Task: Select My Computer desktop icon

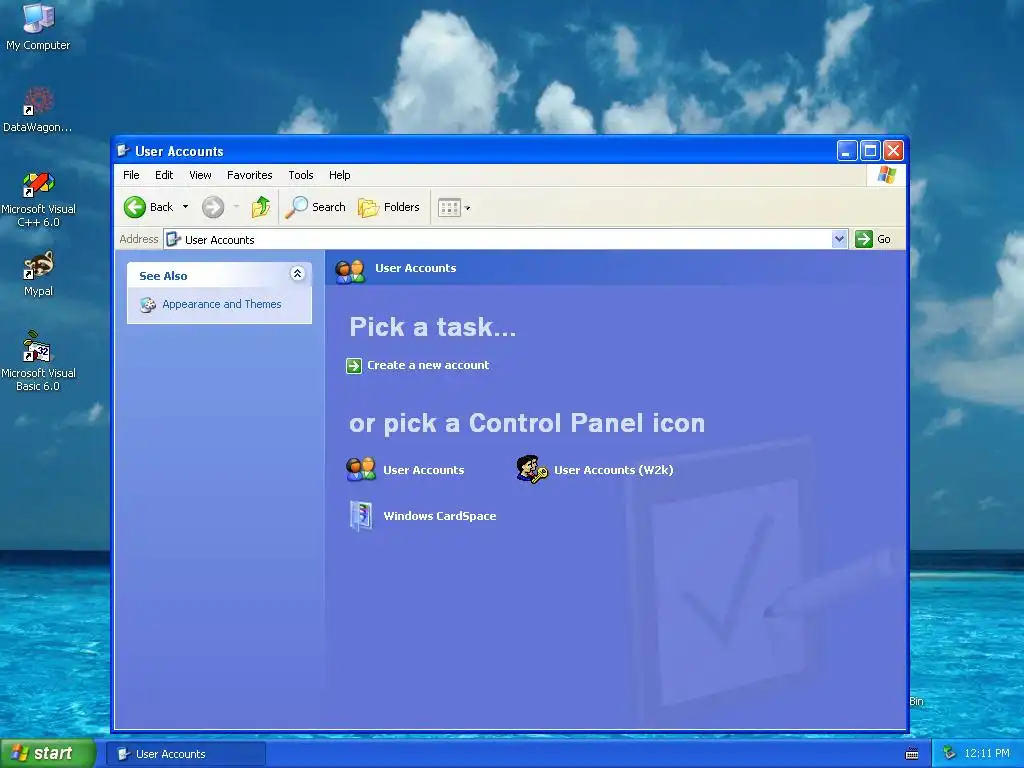Action: point(38,27)
